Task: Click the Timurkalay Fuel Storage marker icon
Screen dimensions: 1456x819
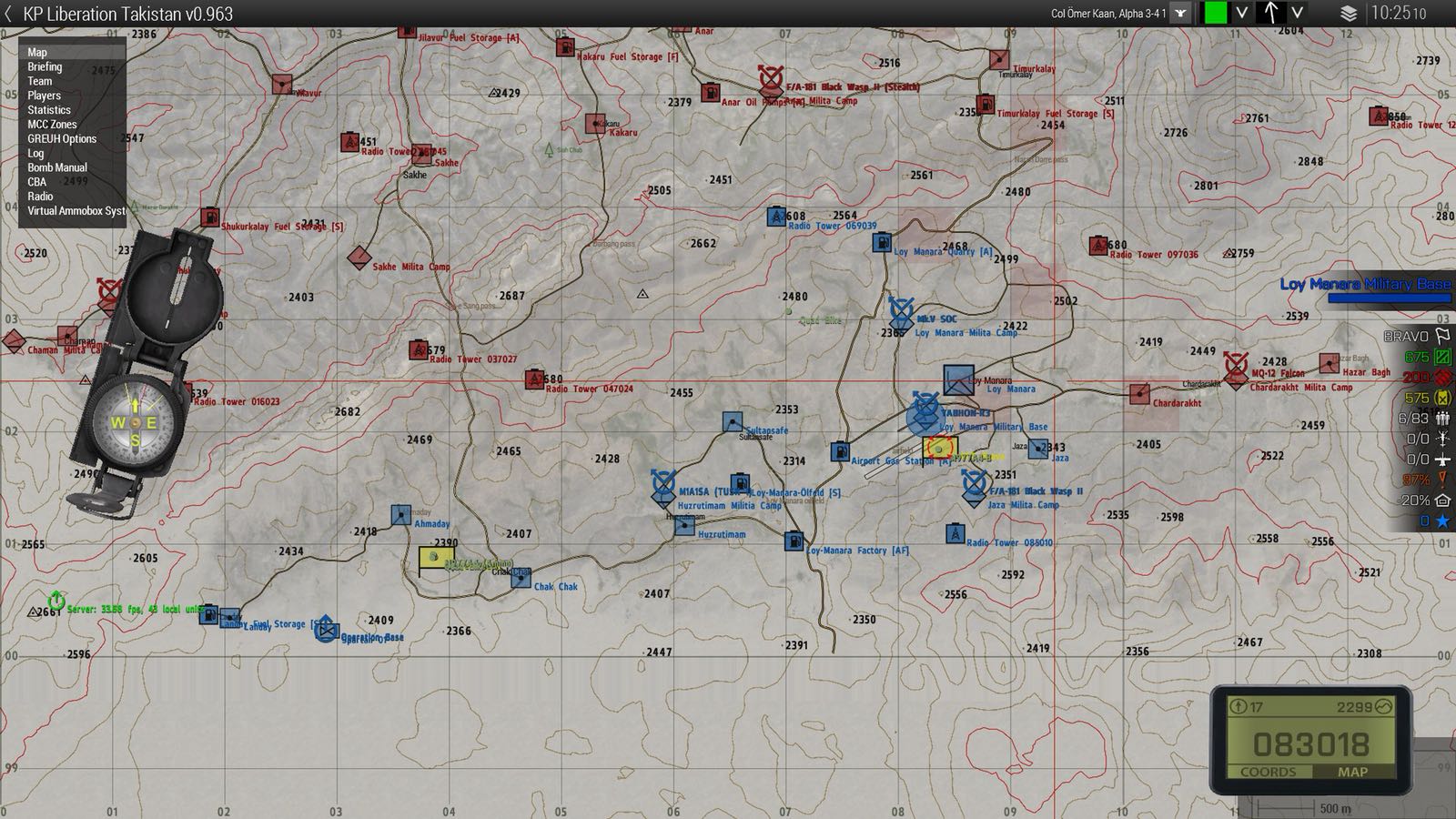Action: (985, 104)
